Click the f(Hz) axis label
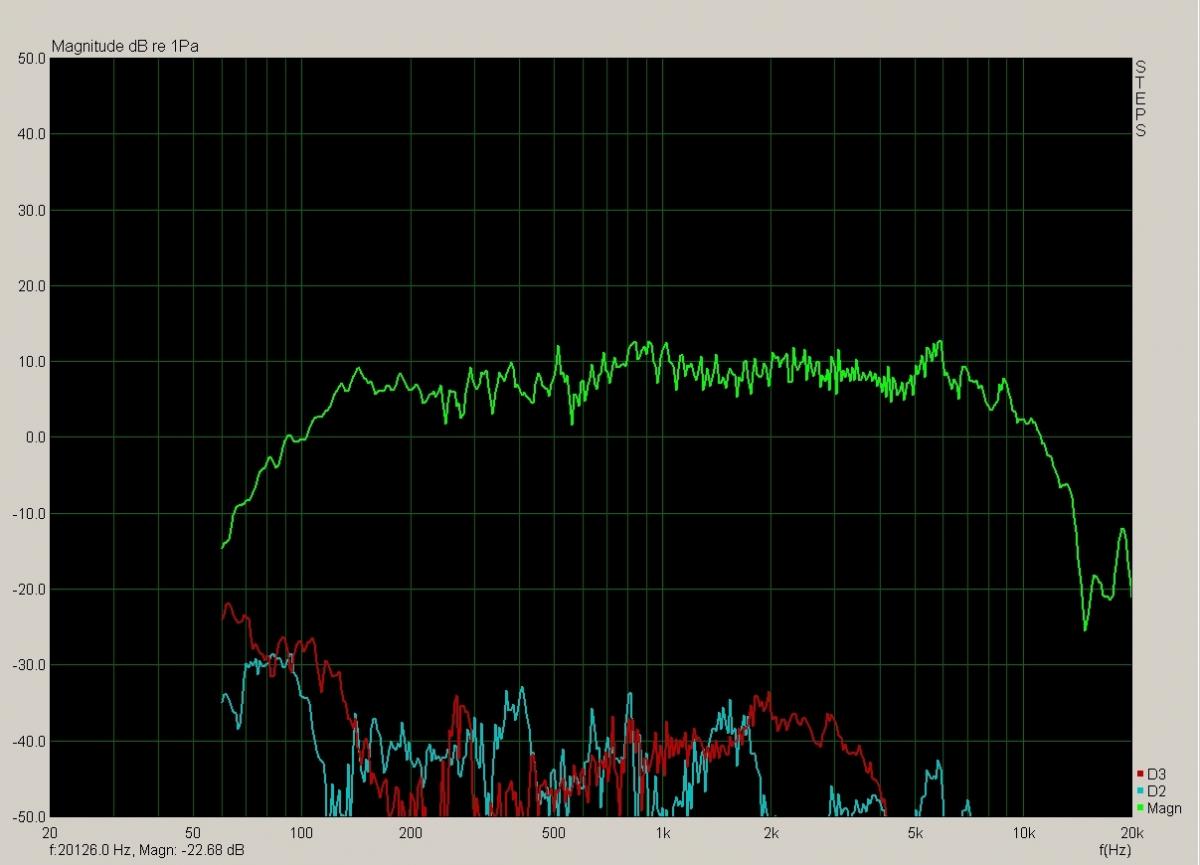 pos(1114,849)
